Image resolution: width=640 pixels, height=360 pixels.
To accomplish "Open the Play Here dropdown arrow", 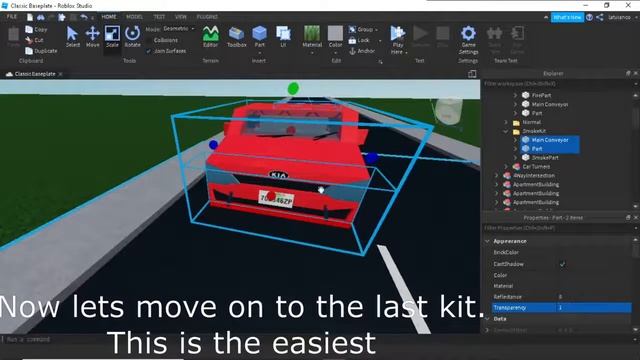I will 406,53.
